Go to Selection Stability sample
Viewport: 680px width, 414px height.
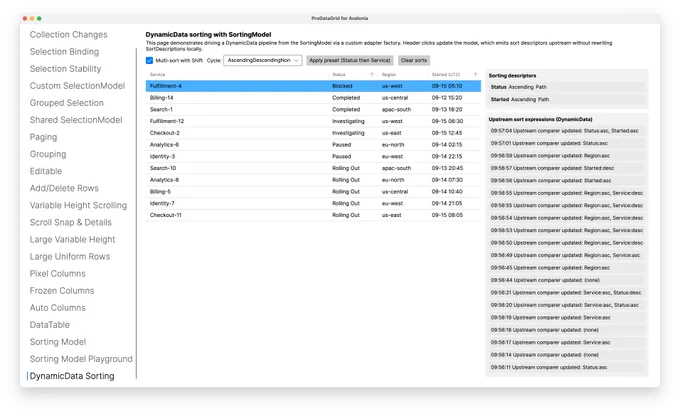(65, 68)
